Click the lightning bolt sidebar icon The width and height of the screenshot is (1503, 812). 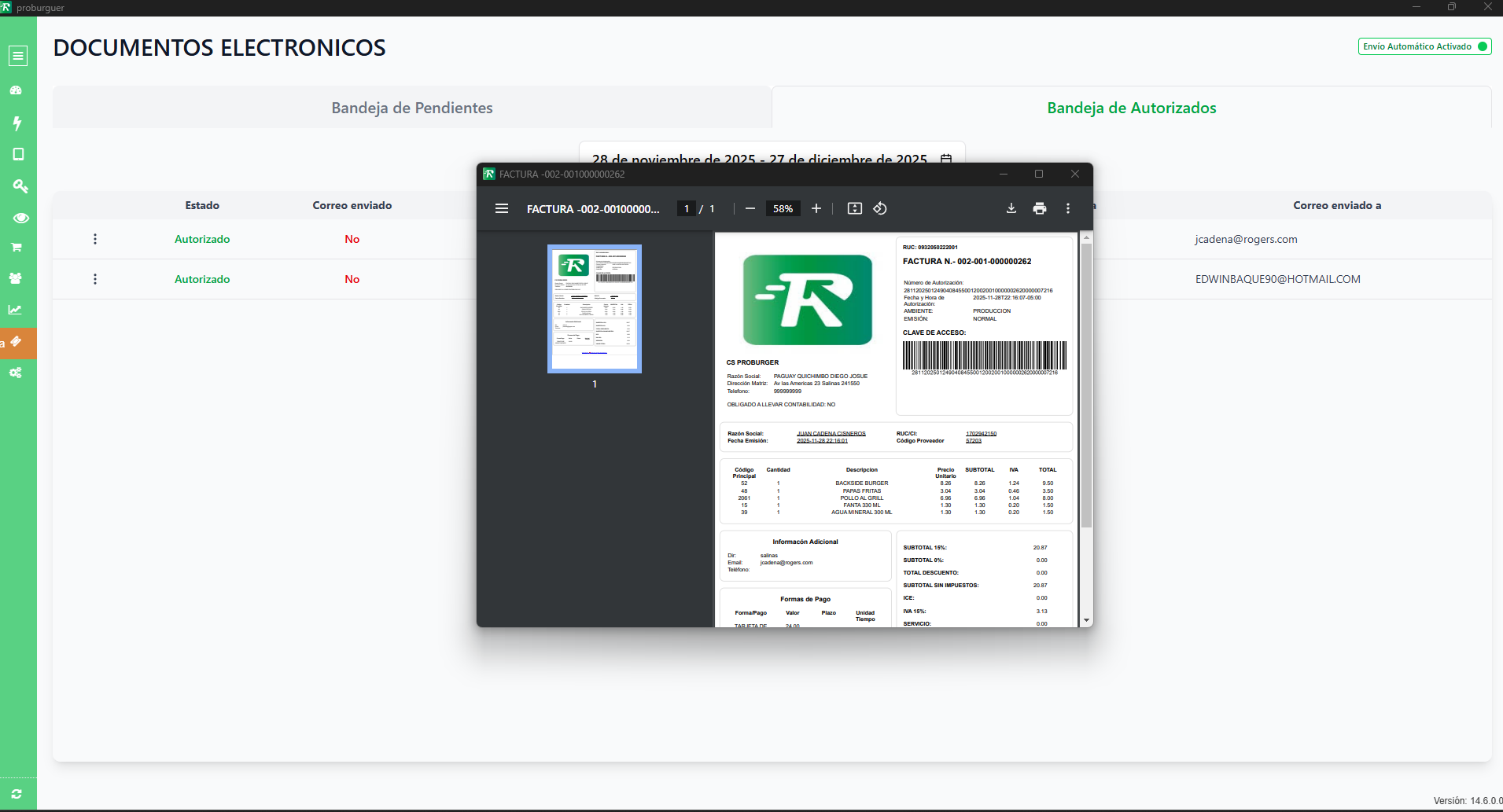[17, 123]
